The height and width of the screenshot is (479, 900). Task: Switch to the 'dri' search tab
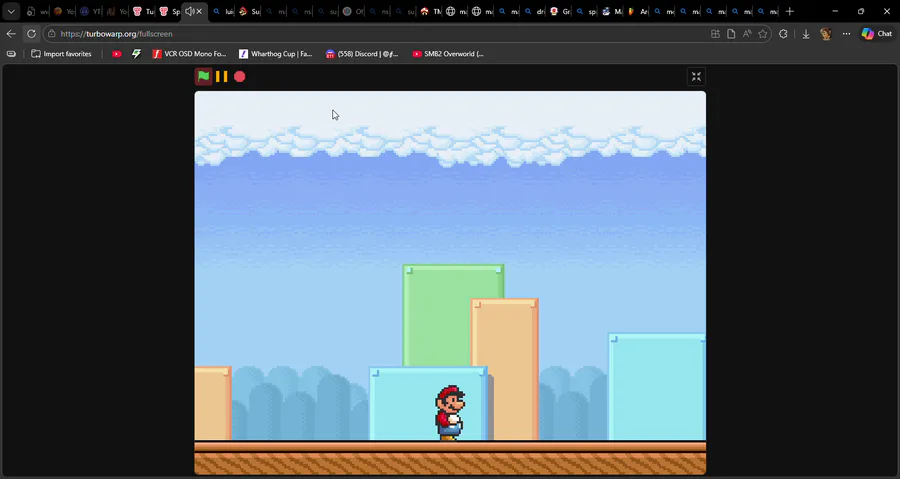534,11
